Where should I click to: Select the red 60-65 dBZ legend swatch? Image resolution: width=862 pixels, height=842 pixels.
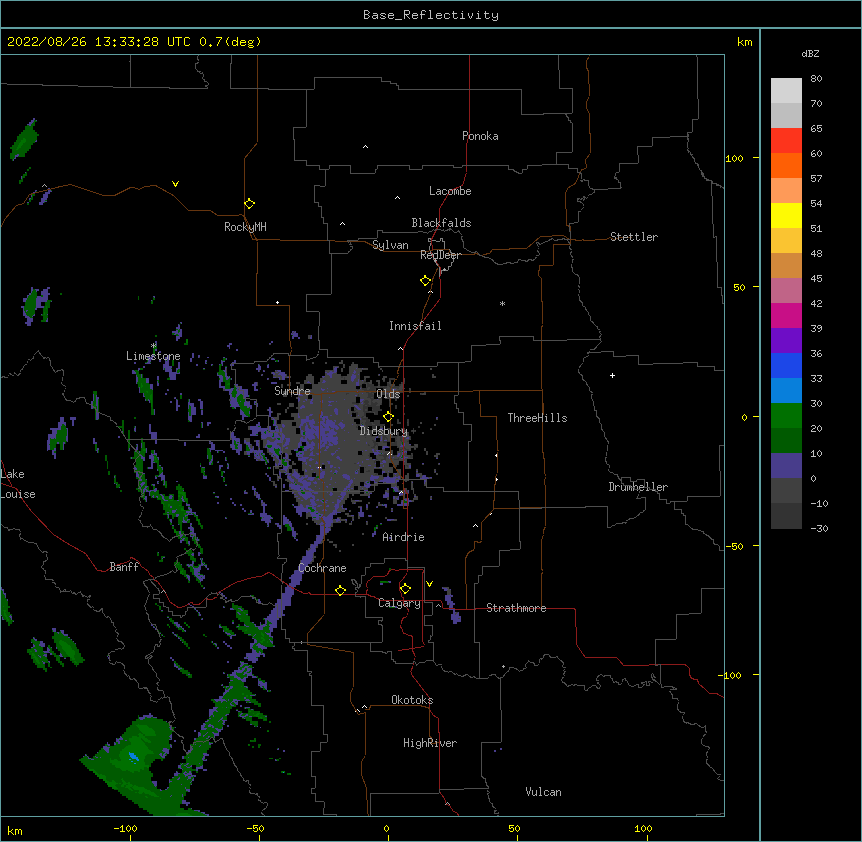pyautogui.click(x=786, y=141)
